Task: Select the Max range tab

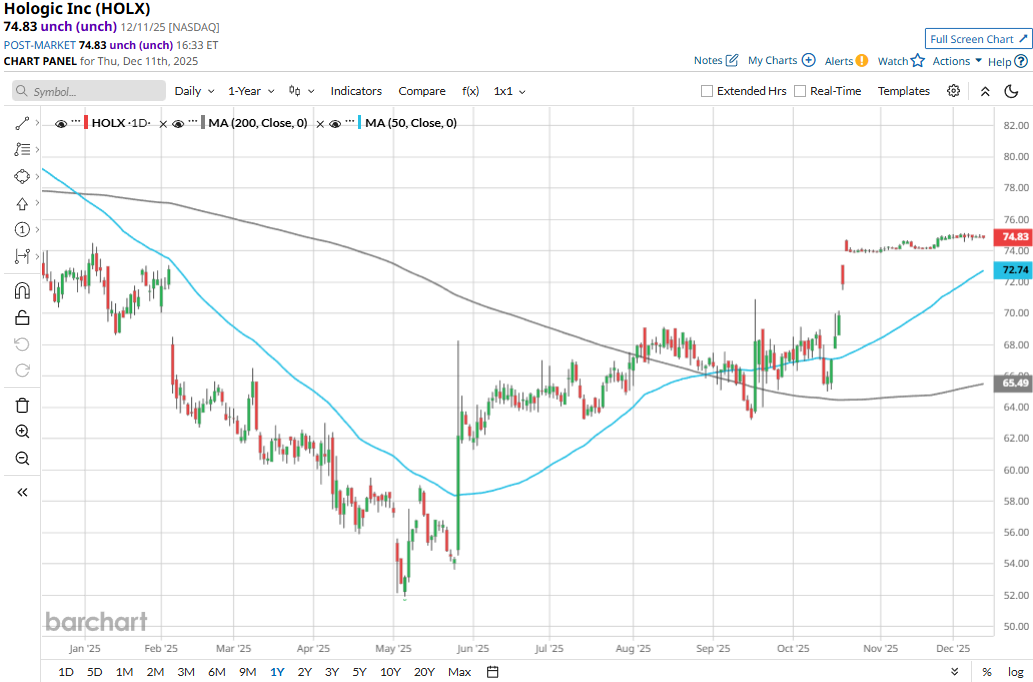Action: click(459, 671)
